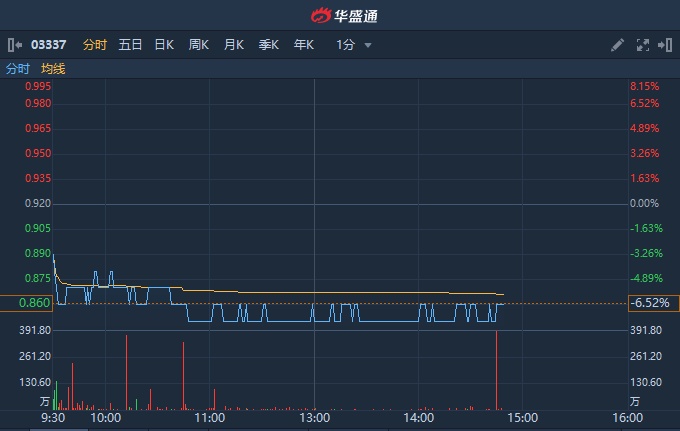Switch to the 年K chart tab

[304, 45]
